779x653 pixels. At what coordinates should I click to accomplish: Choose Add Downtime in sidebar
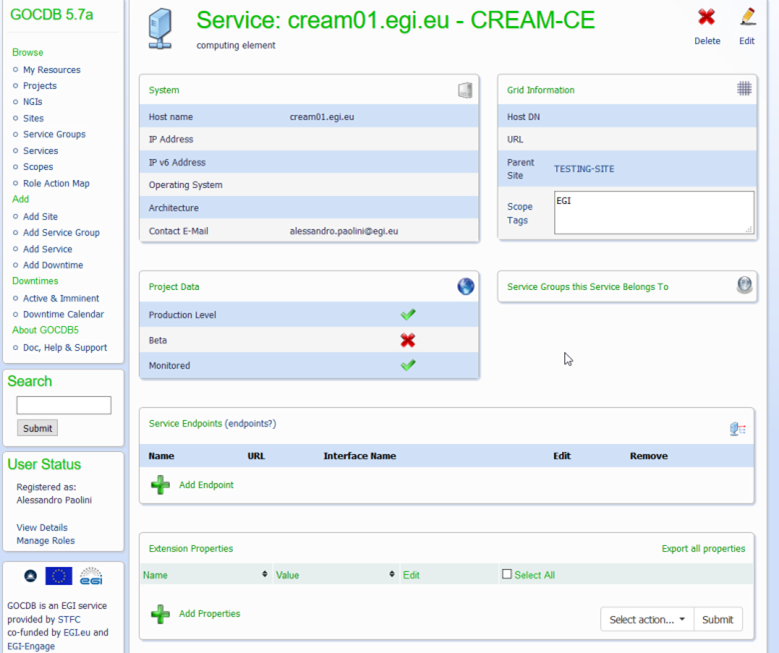tap(53, 265)
